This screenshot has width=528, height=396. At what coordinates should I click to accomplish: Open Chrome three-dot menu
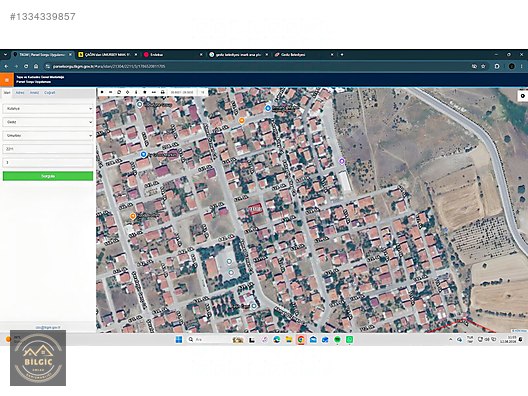pos(522,66)
